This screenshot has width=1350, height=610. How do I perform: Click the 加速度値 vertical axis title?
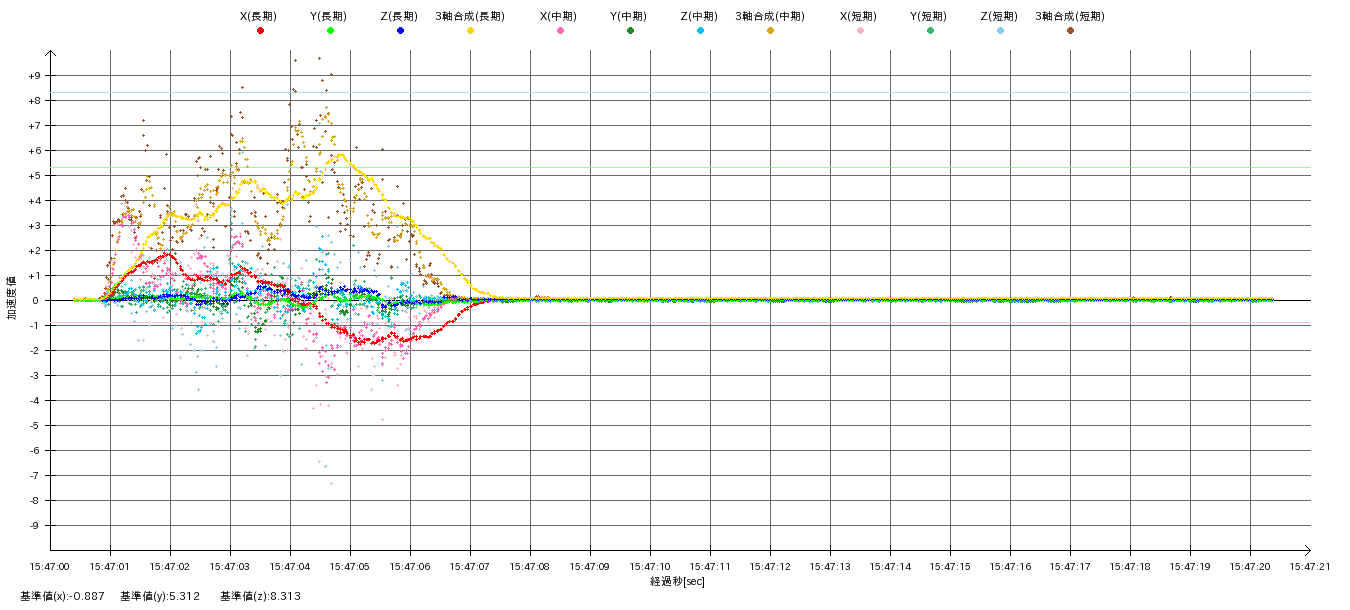[x=13, y=297]
